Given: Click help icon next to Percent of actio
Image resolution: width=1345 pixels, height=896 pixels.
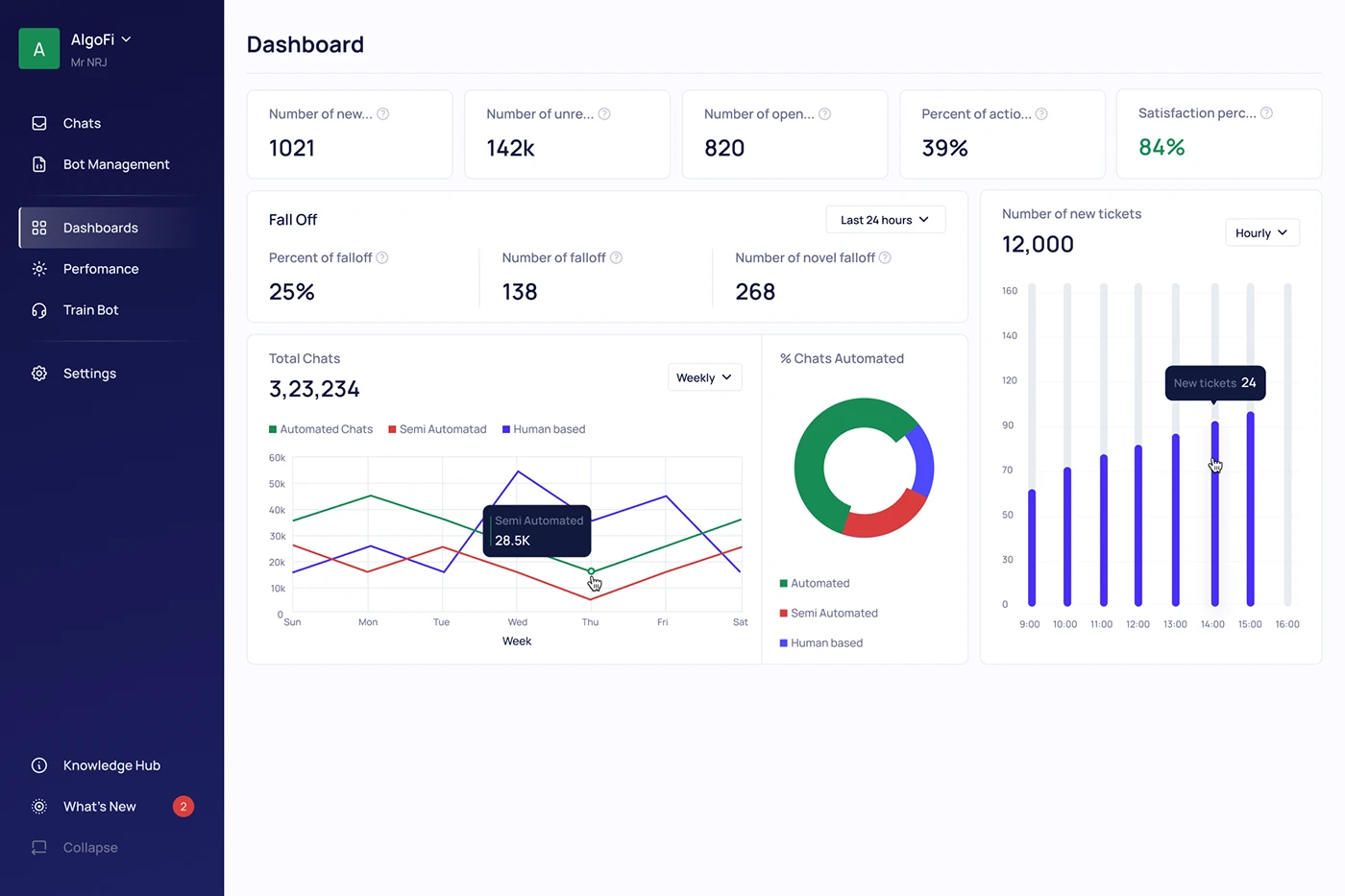Looking at the screenshot, I should point(1041,114).
